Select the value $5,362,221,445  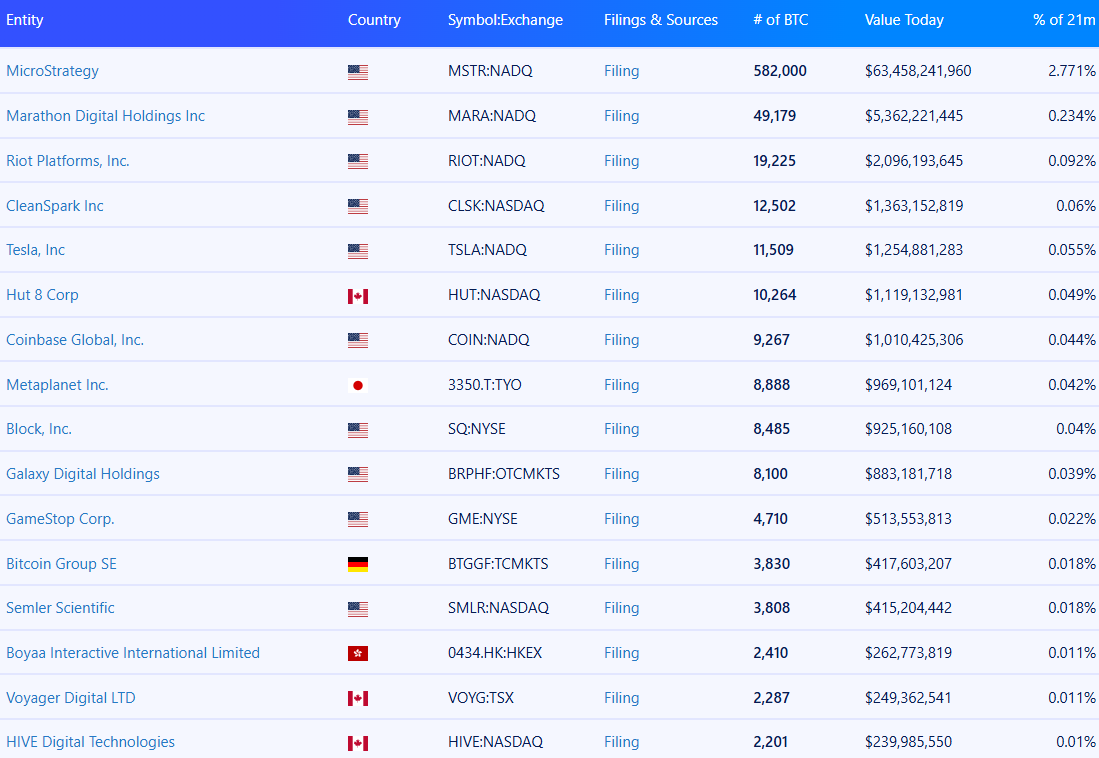pos(914,116)
